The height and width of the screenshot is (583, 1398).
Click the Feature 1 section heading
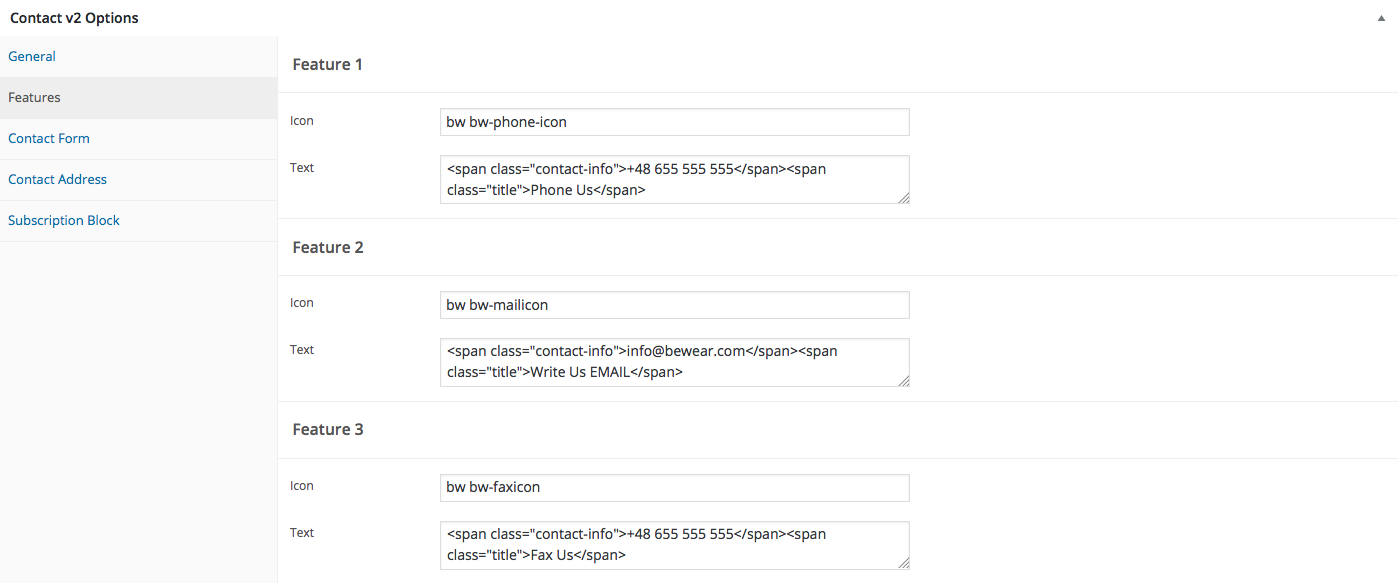[327, 64]
